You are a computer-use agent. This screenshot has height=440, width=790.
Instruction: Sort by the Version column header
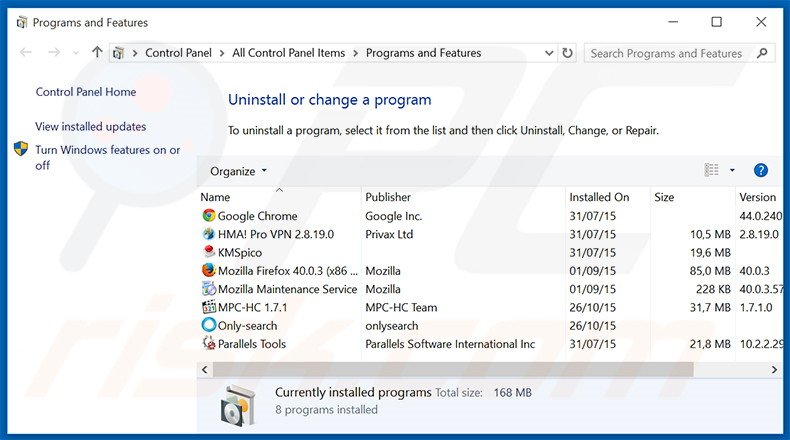[x=757, y=197]
